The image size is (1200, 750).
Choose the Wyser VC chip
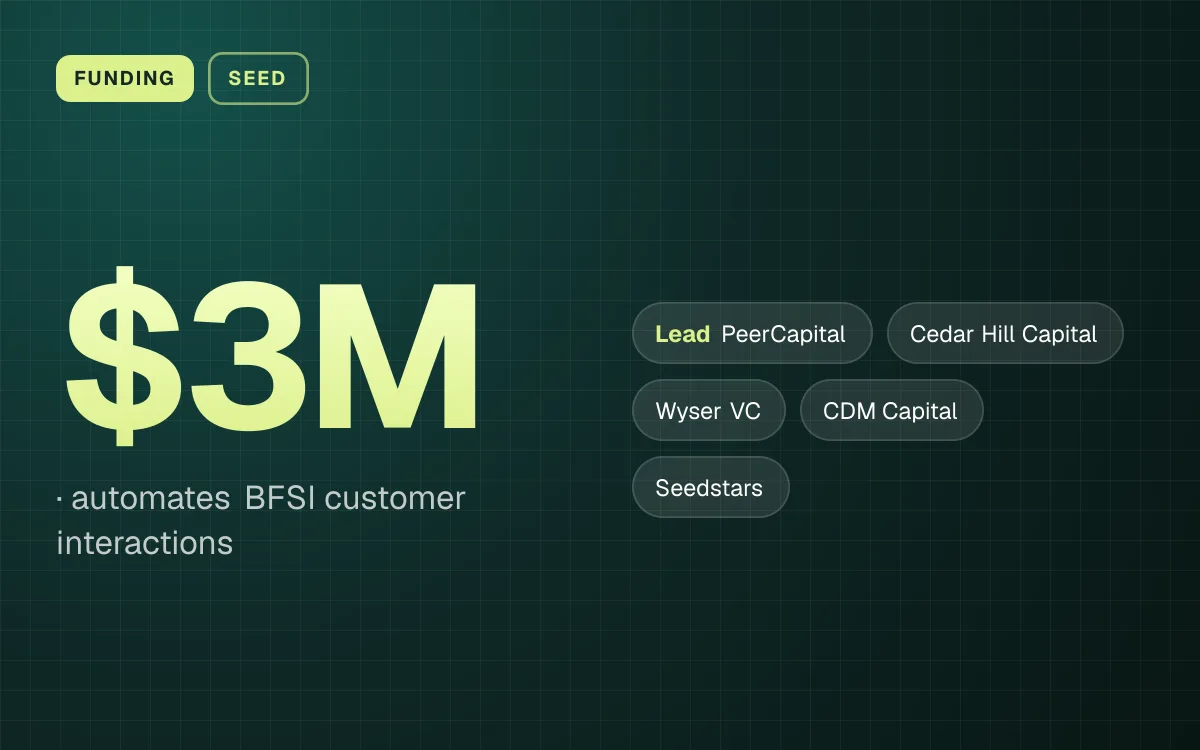coord(709,410)
